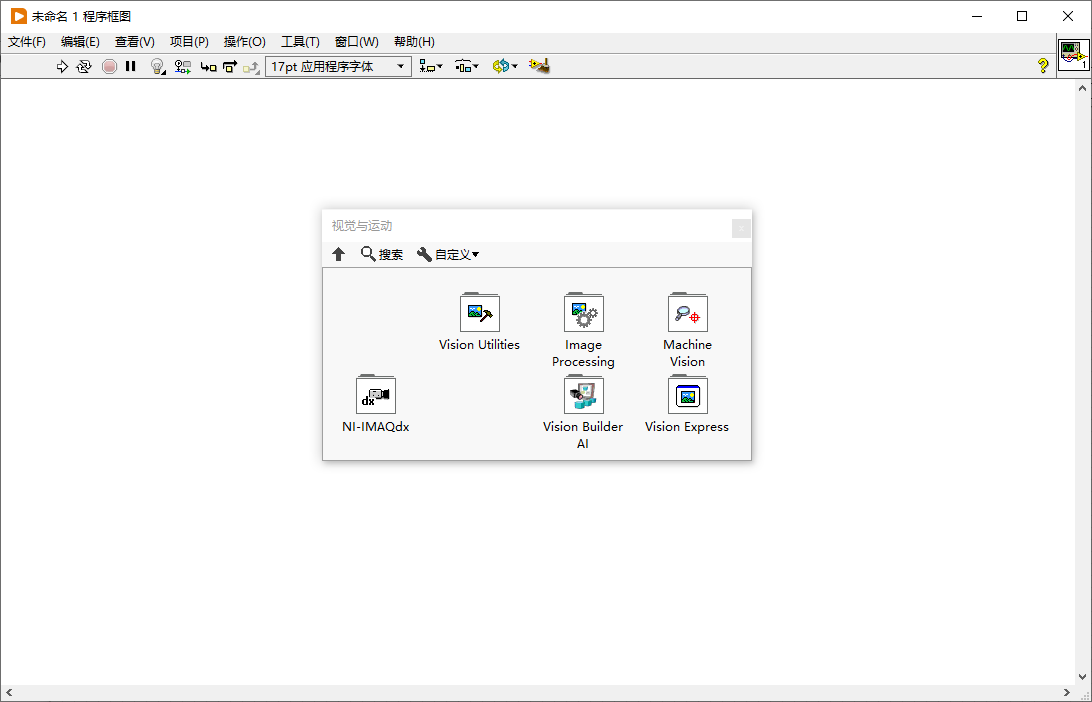
Task: Open the 操作(O) menu
Action: 244,42
